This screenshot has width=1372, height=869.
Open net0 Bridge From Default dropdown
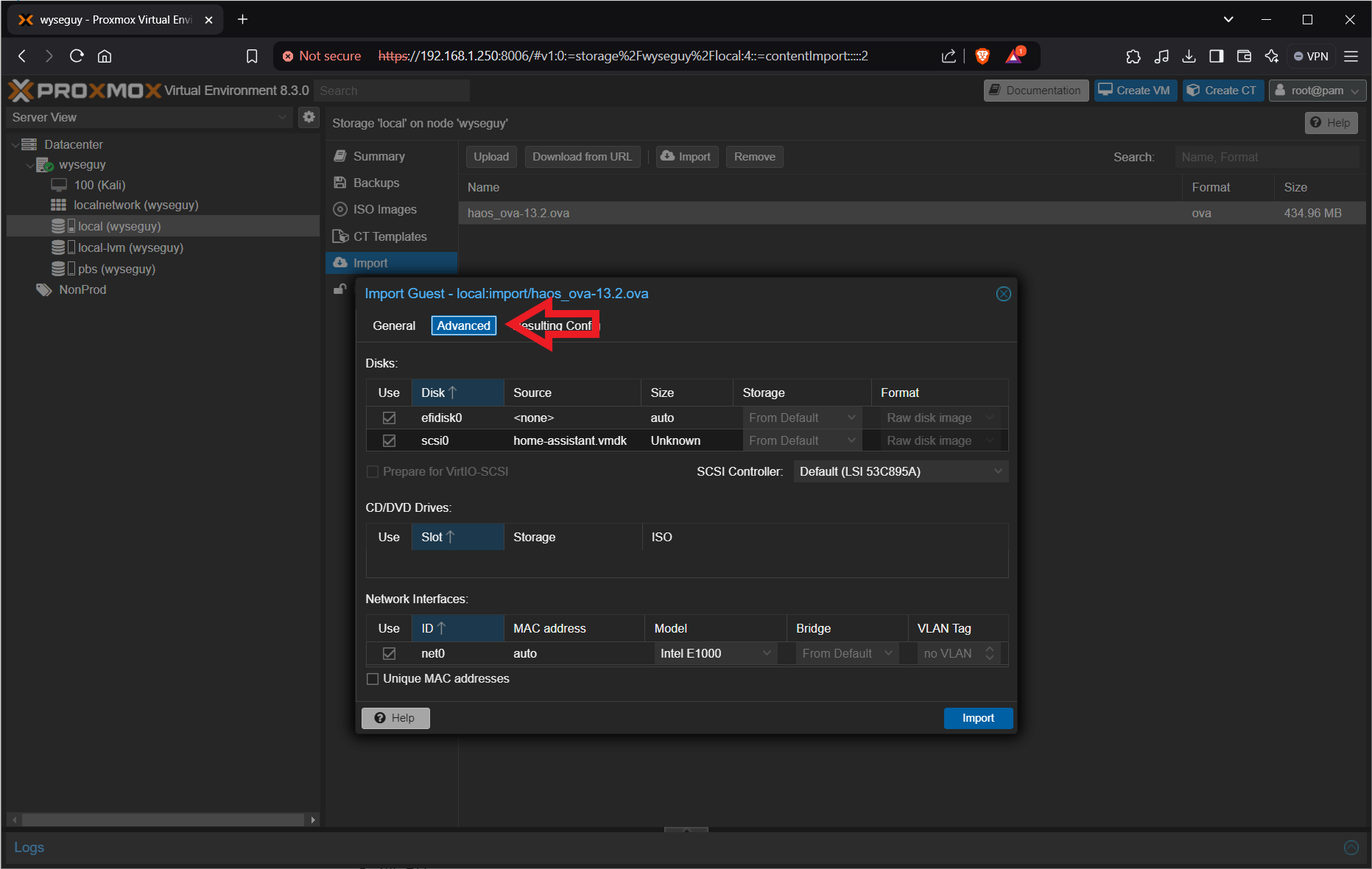[848, 653]
